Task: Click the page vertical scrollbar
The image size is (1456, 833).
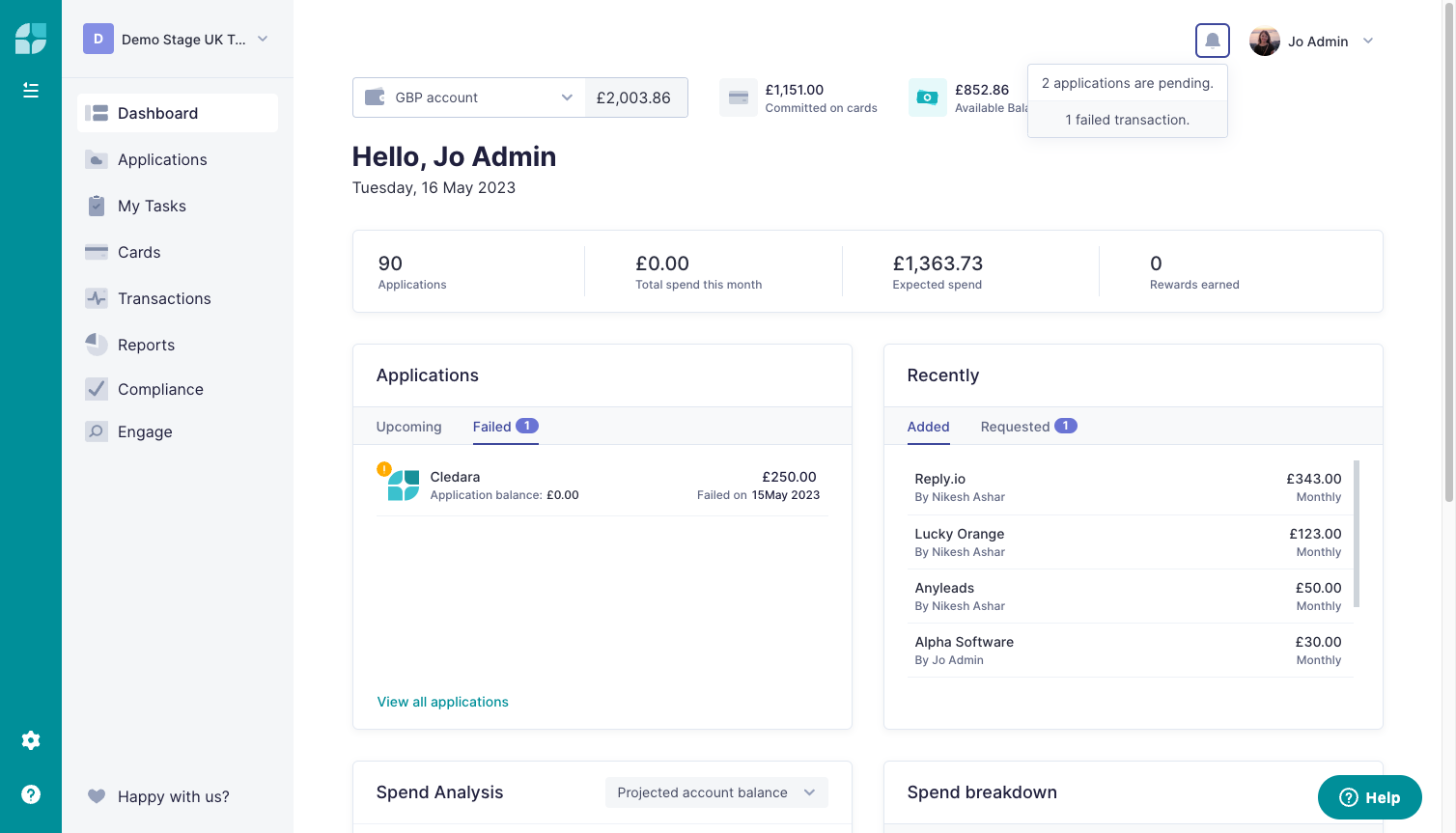Action: (x=1448, y=251)
